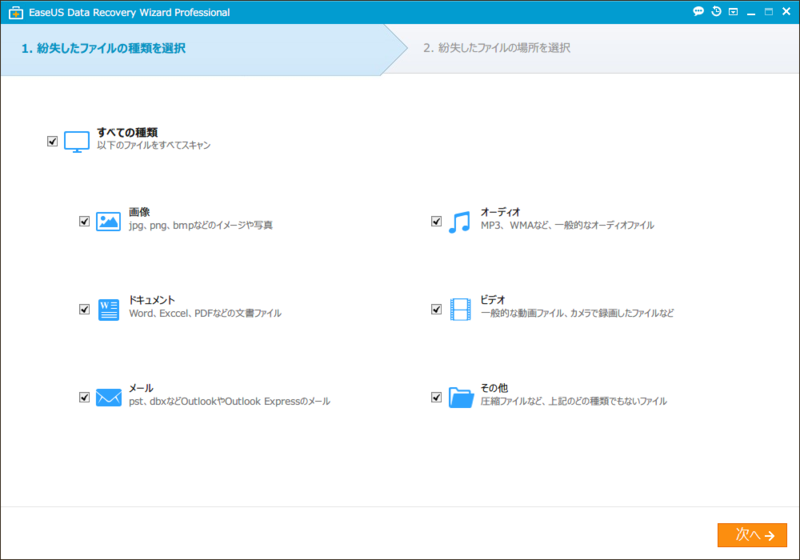
Task: Close the EaseUS window
Action: point(786,11)
